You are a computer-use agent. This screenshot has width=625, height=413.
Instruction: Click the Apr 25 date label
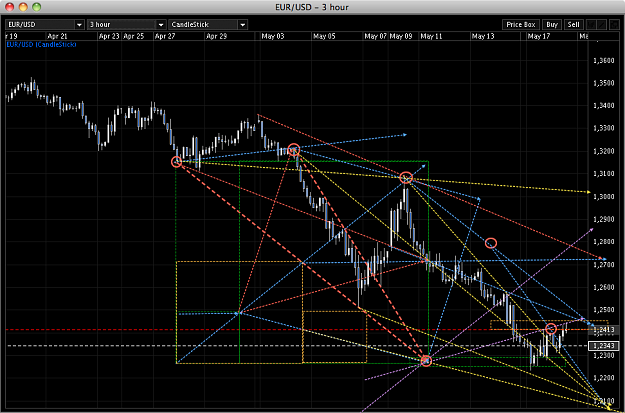(x=134, y=36)
